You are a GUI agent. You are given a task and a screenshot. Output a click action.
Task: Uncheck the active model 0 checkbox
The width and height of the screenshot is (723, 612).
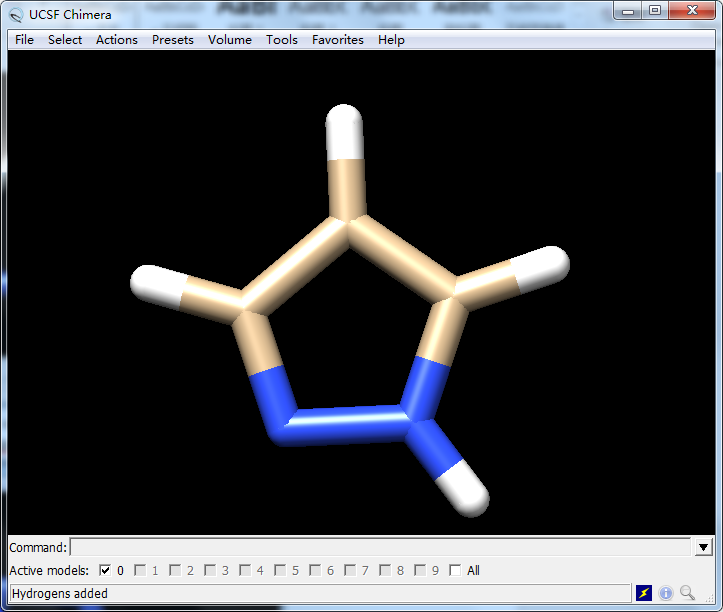105,570
